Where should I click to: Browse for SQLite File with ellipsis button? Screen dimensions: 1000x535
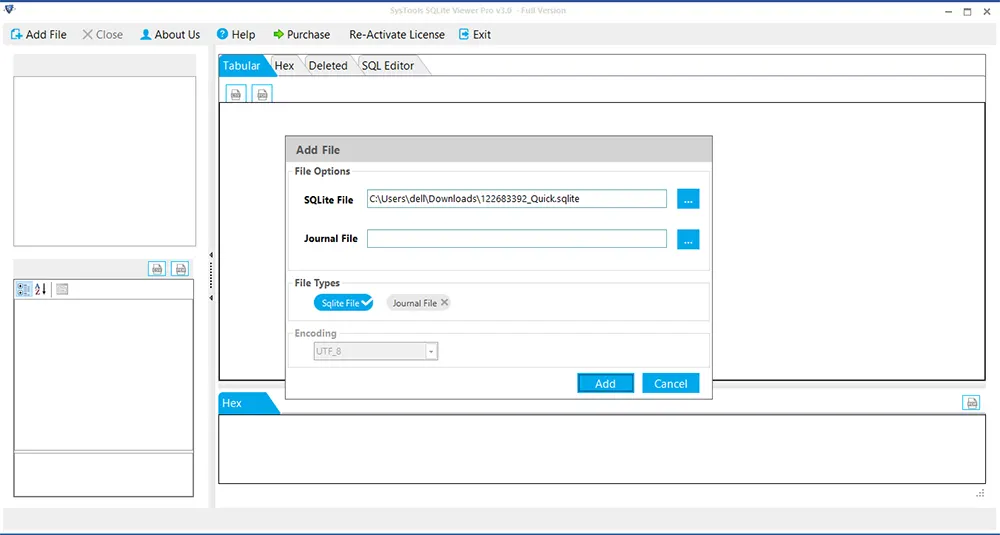[x=688, y=199]
